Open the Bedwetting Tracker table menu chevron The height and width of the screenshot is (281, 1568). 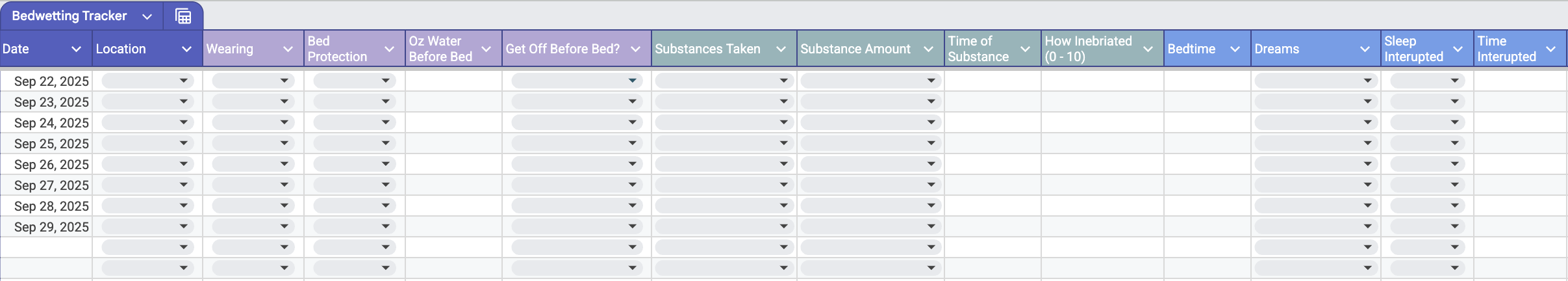point(147,16)
